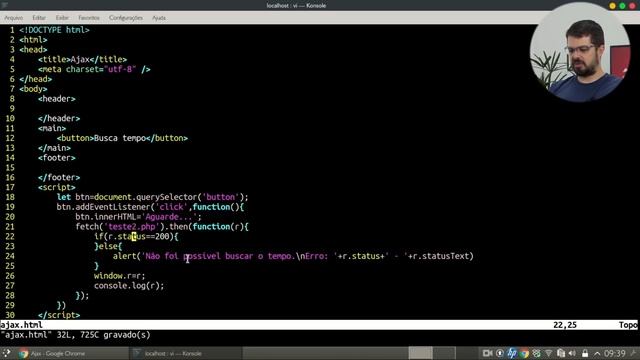Open the KDE application launcher

(x=6, y=353)
